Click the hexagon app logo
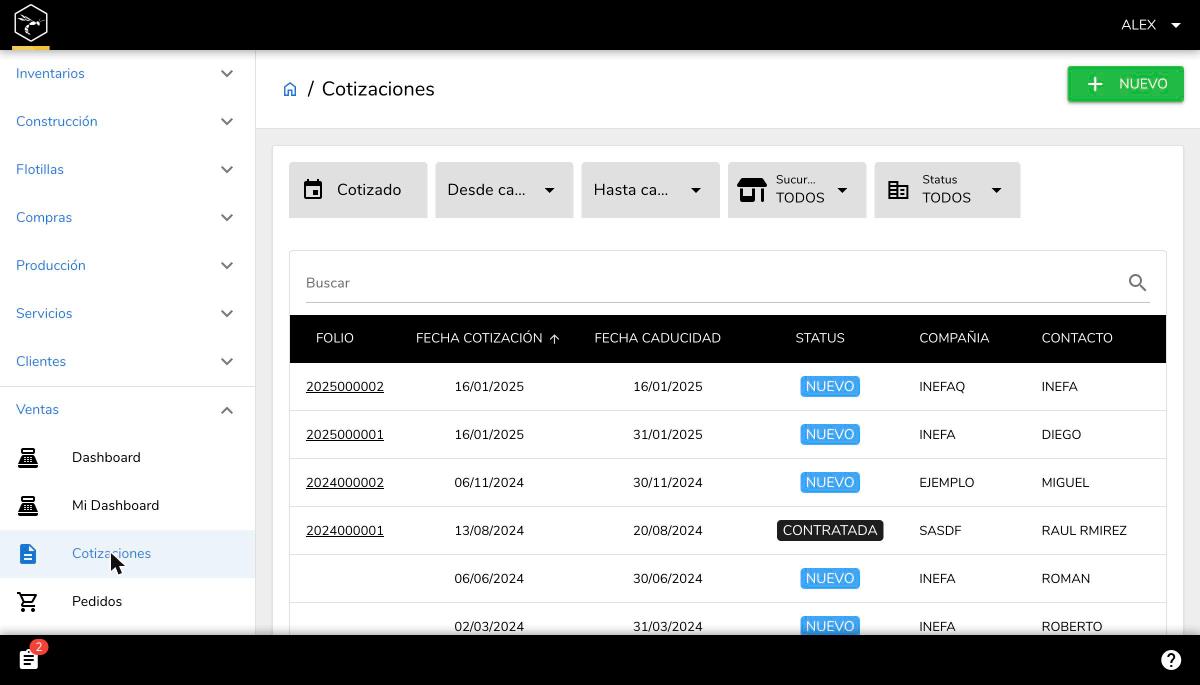 point(31,23)
